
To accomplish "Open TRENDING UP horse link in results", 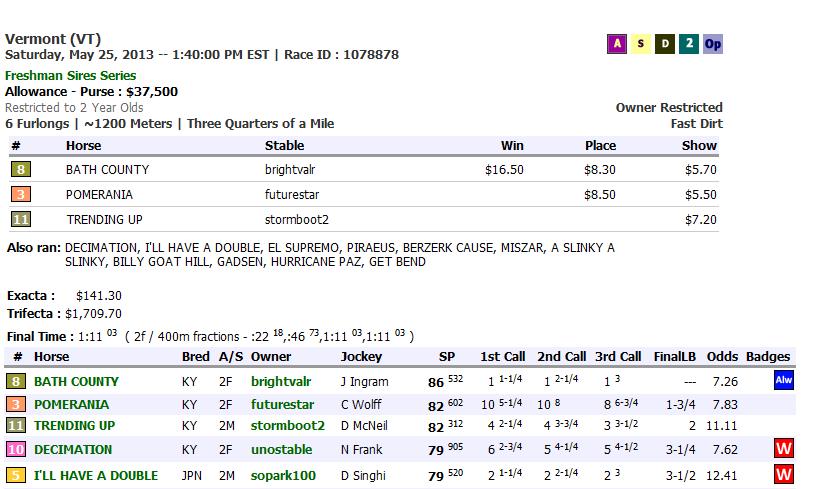I will [x=74, y=426].
